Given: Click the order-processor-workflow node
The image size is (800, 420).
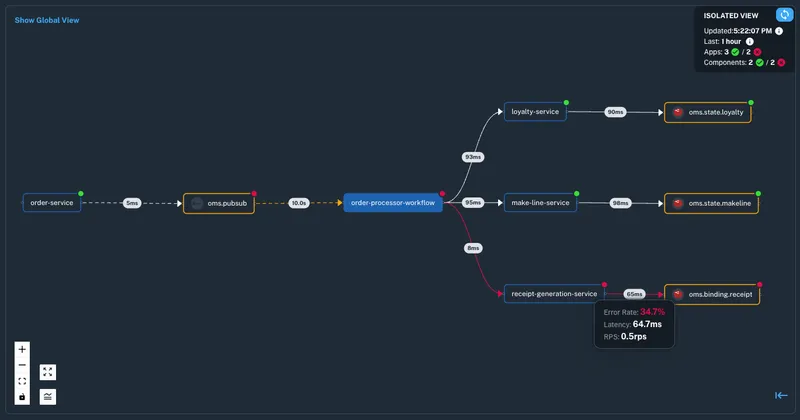Looking at the screenshot, I should (393, 203).
